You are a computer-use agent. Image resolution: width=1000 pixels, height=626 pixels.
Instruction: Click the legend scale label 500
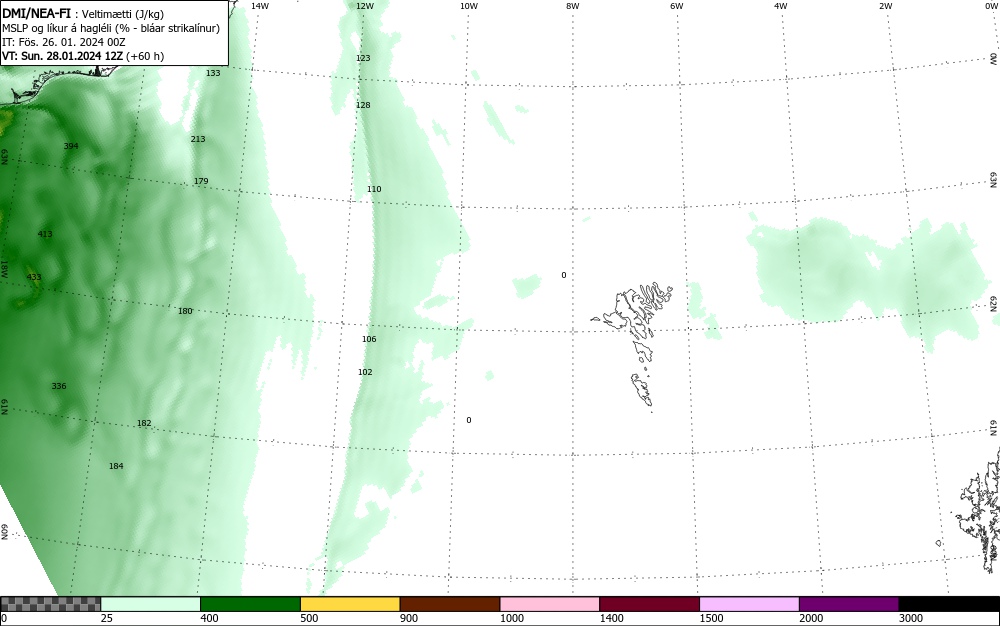click(309, 618)
